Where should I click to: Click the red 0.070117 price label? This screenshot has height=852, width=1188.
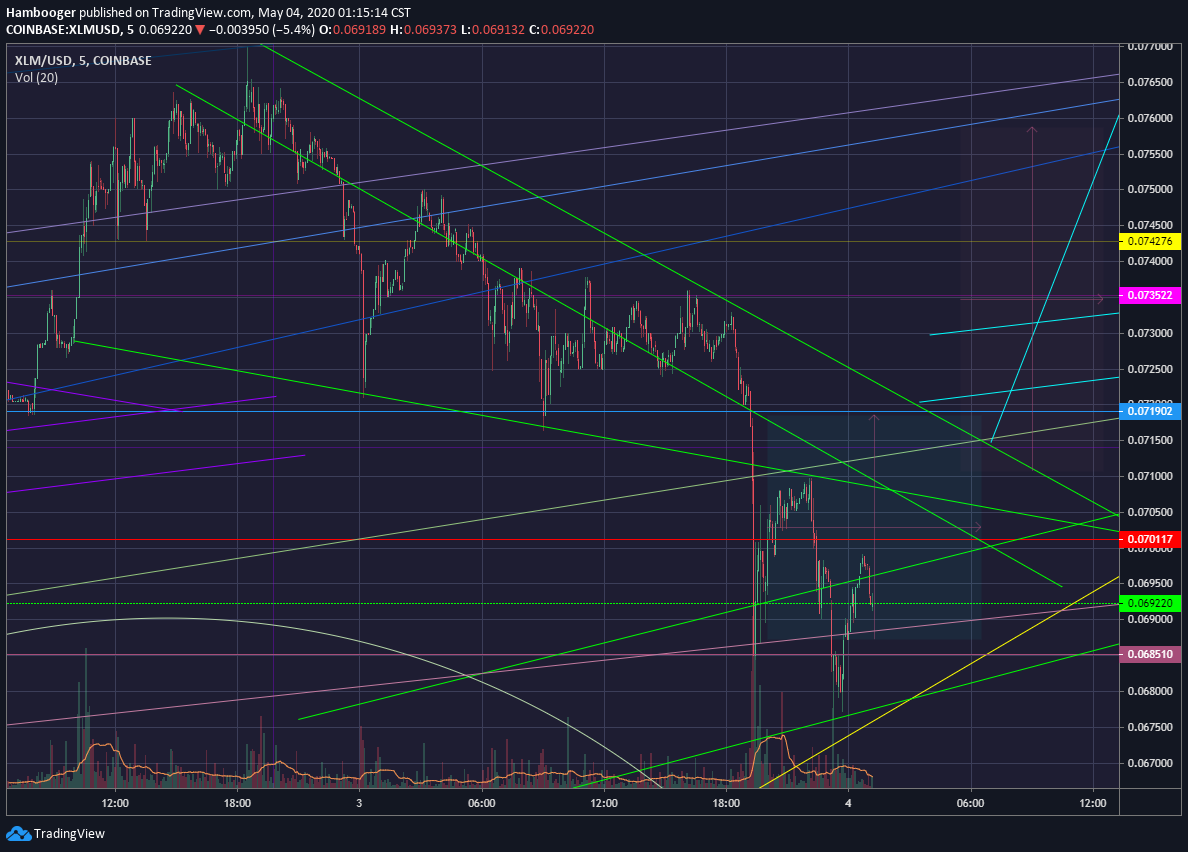1149,540
